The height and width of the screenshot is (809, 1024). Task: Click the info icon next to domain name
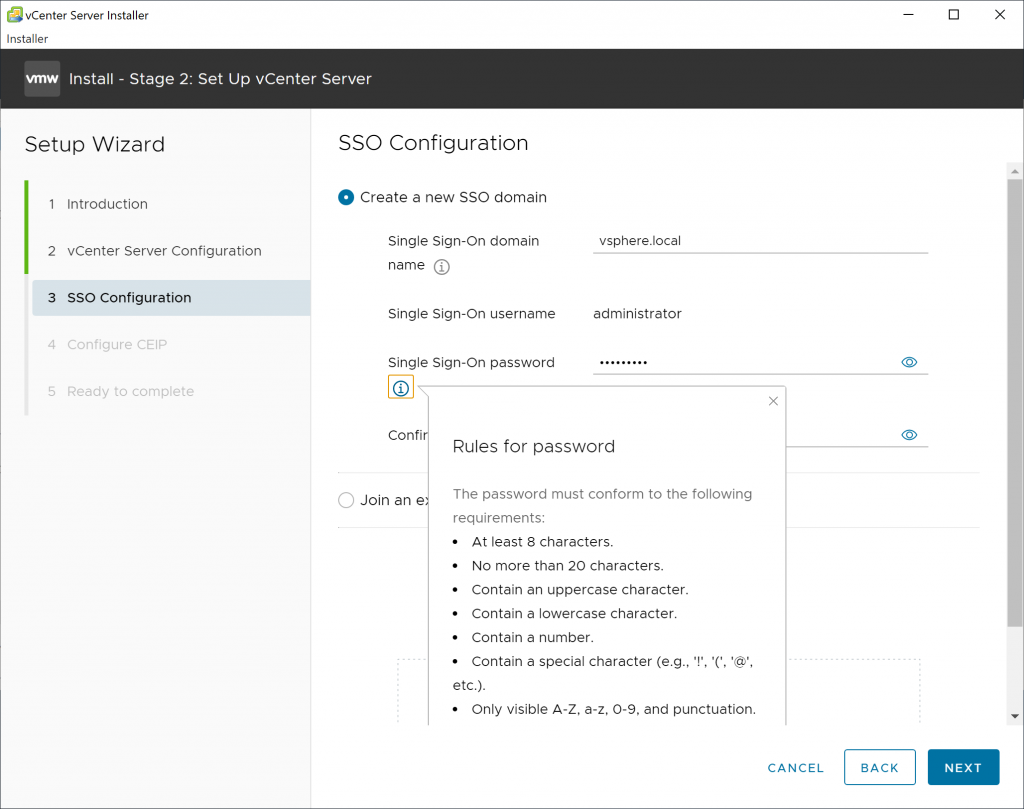tap(441, 266)
